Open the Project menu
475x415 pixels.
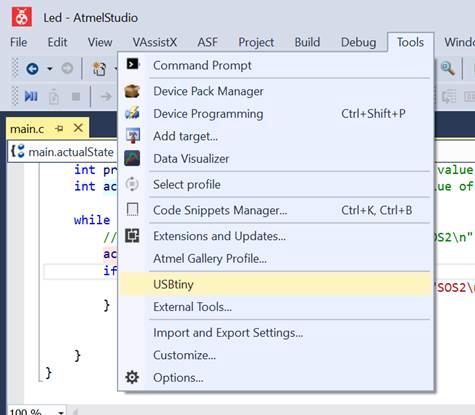tap(256, 42)
